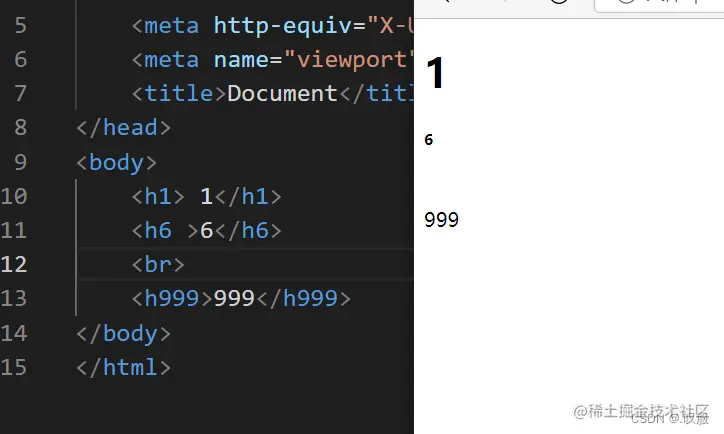
Task: Click line number 12 in the gutter
Action: (x=14, y=264)
